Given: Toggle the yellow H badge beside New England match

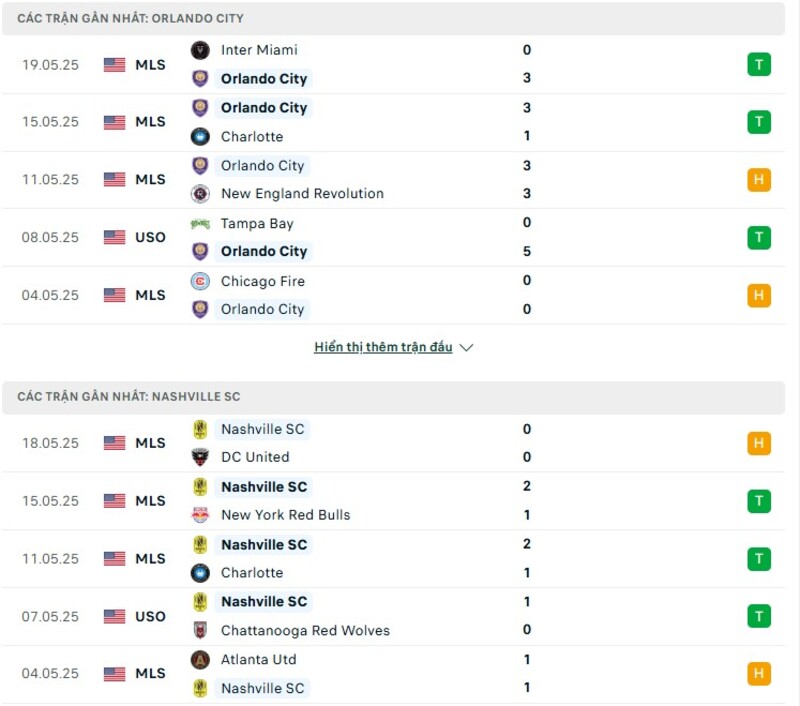Looking at the screenshot, I should [759, 180].
